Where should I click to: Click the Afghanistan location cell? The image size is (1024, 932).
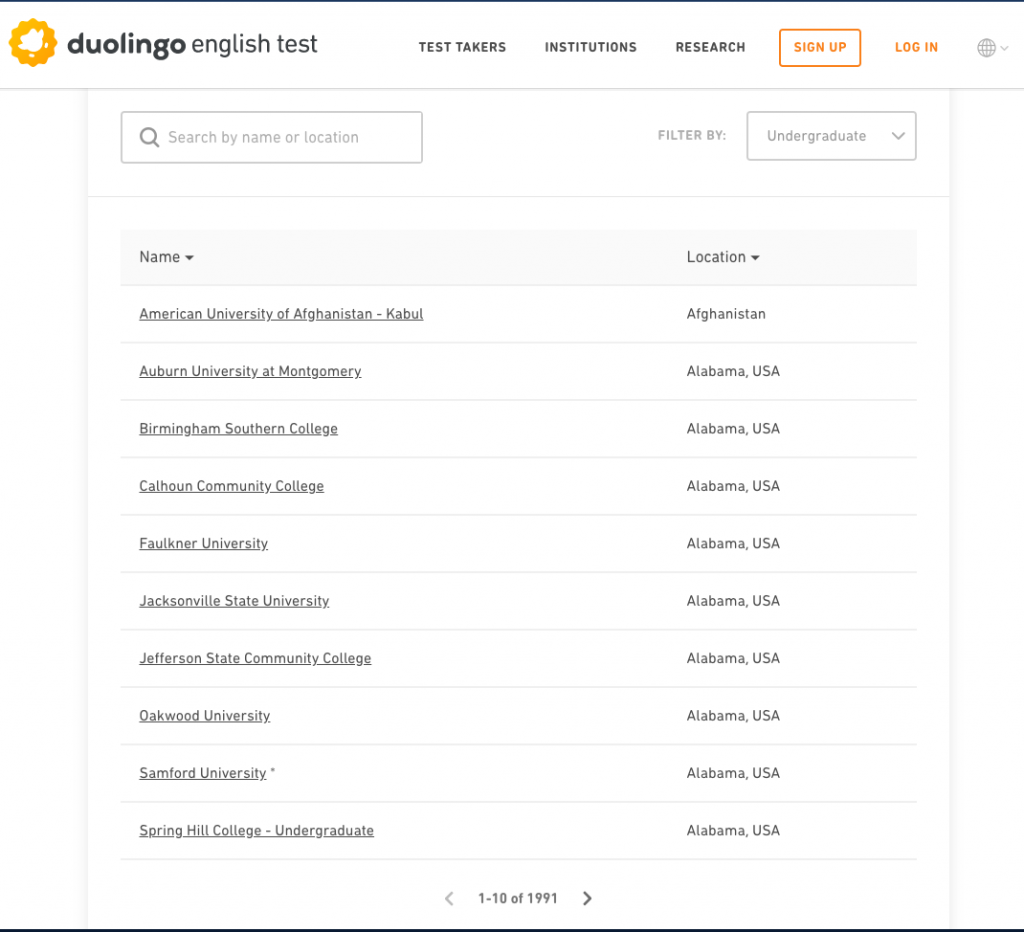point(726,314)
